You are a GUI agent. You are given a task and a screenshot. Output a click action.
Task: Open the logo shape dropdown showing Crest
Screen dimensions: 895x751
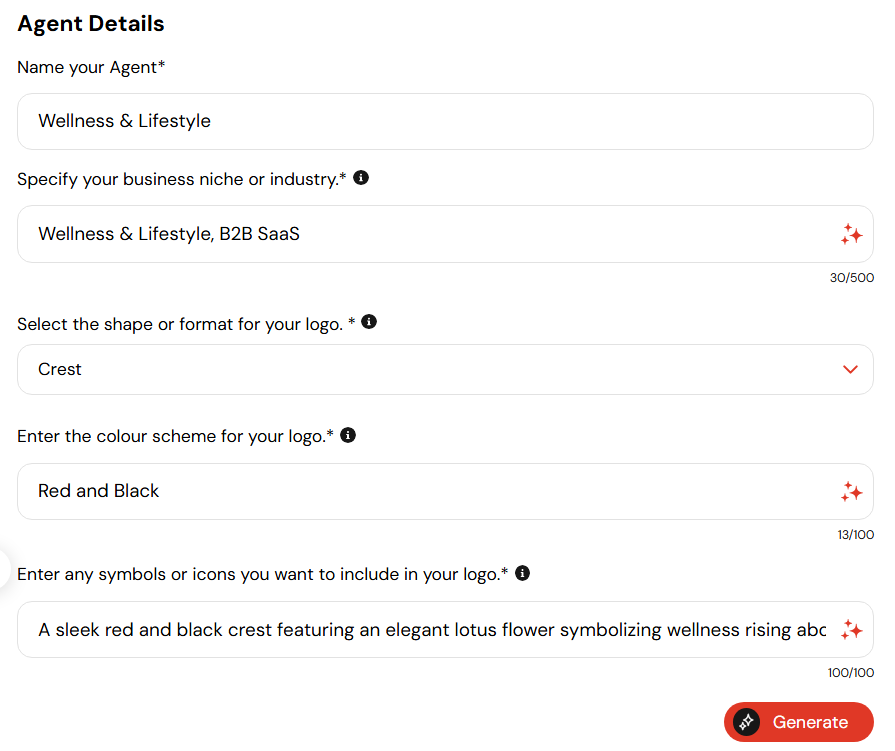tap(445, 369)
